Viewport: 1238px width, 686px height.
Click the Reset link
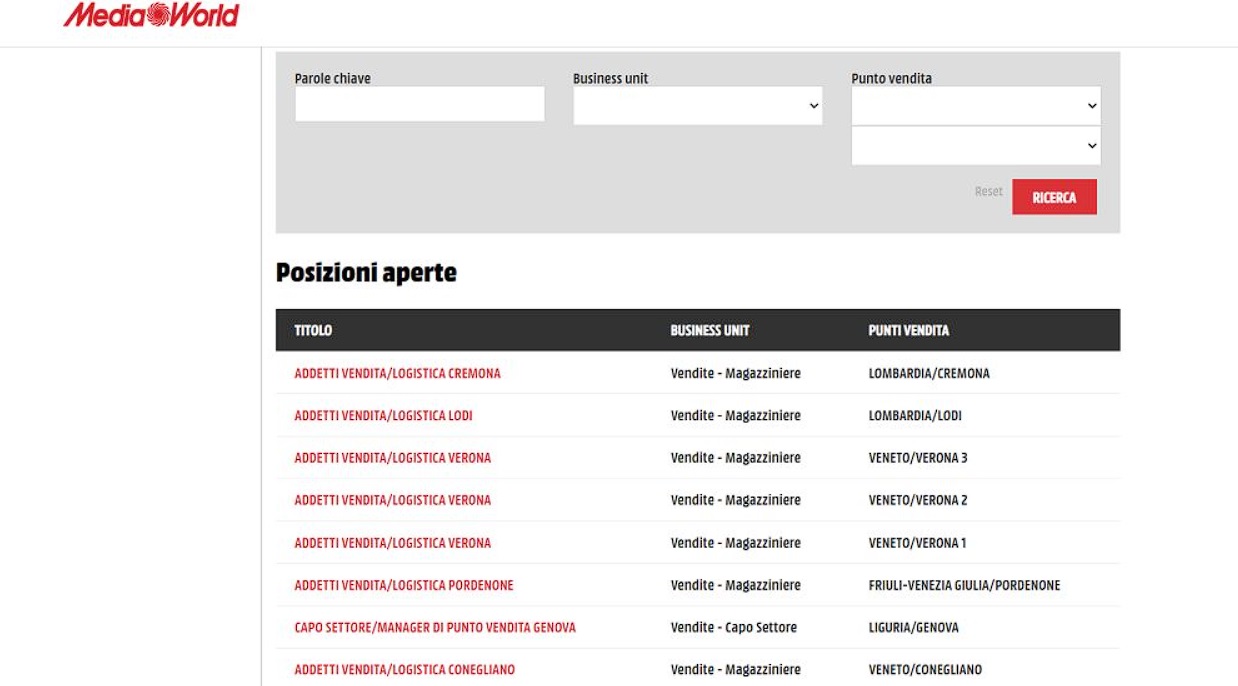(988, 191)
